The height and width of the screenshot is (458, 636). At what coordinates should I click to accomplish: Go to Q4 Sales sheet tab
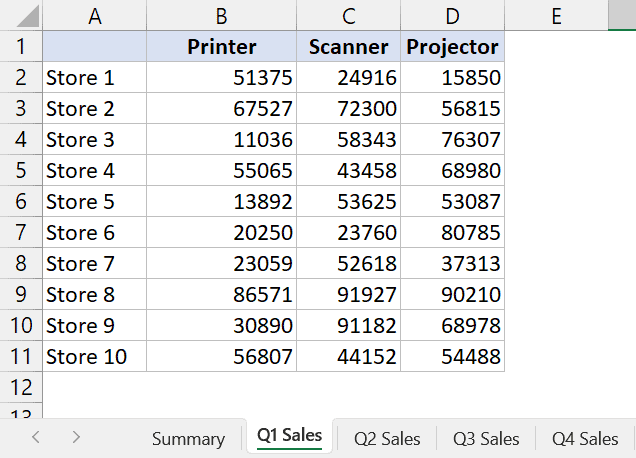click(585, 438)
